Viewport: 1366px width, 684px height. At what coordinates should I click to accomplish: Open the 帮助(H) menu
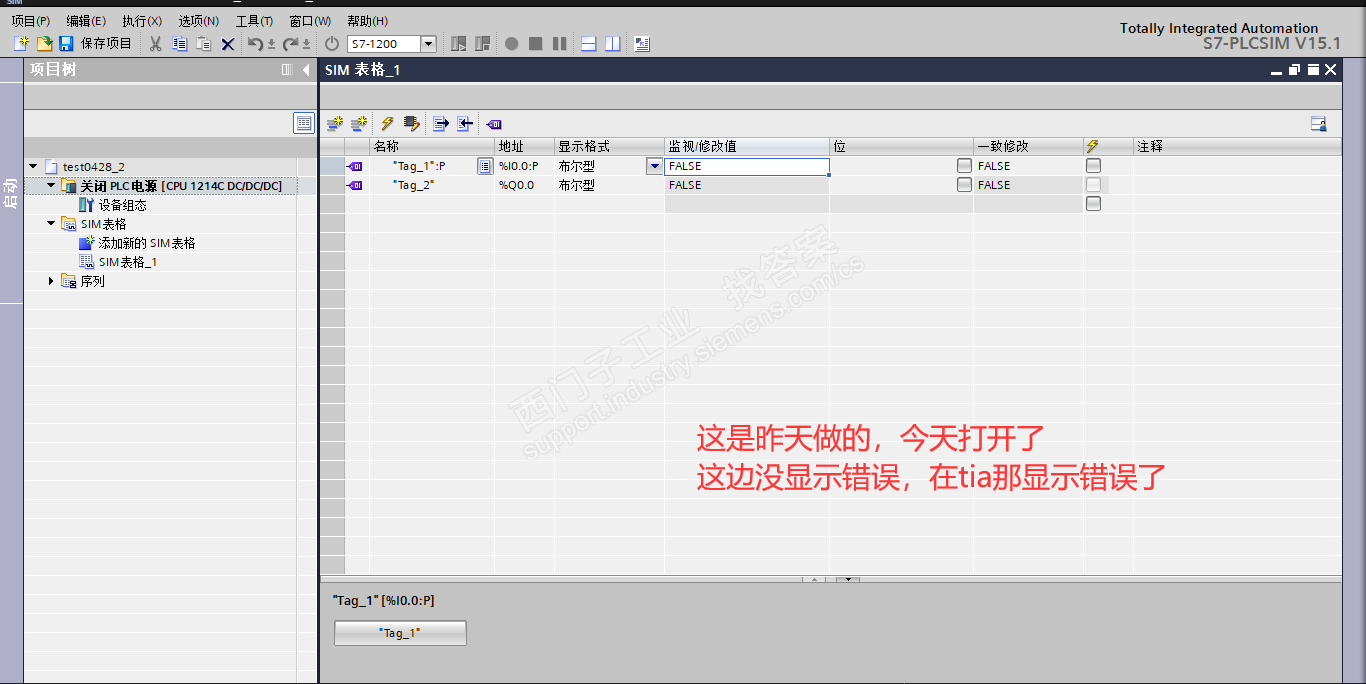coord(368,21)
